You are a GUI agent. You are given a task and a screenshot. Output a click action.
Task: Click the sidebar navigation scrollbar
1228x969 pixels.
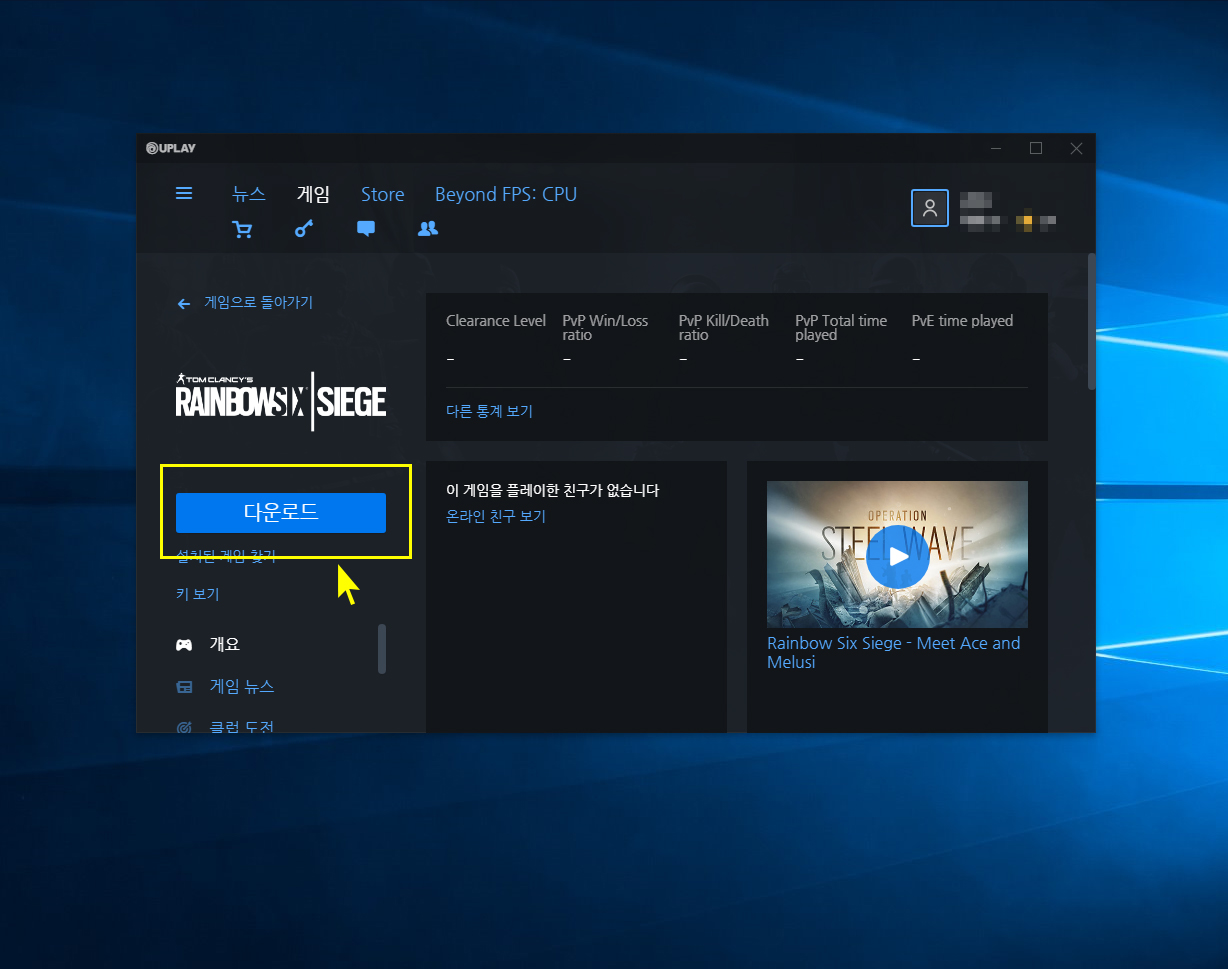tap(382, 649)
